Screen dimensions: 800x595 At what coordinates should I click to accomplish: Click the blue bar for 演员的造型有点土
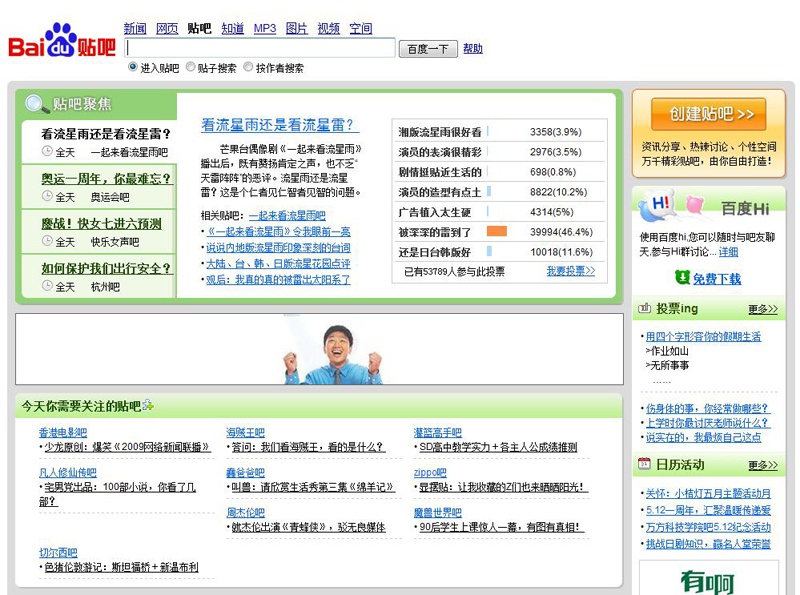(489, 191)
